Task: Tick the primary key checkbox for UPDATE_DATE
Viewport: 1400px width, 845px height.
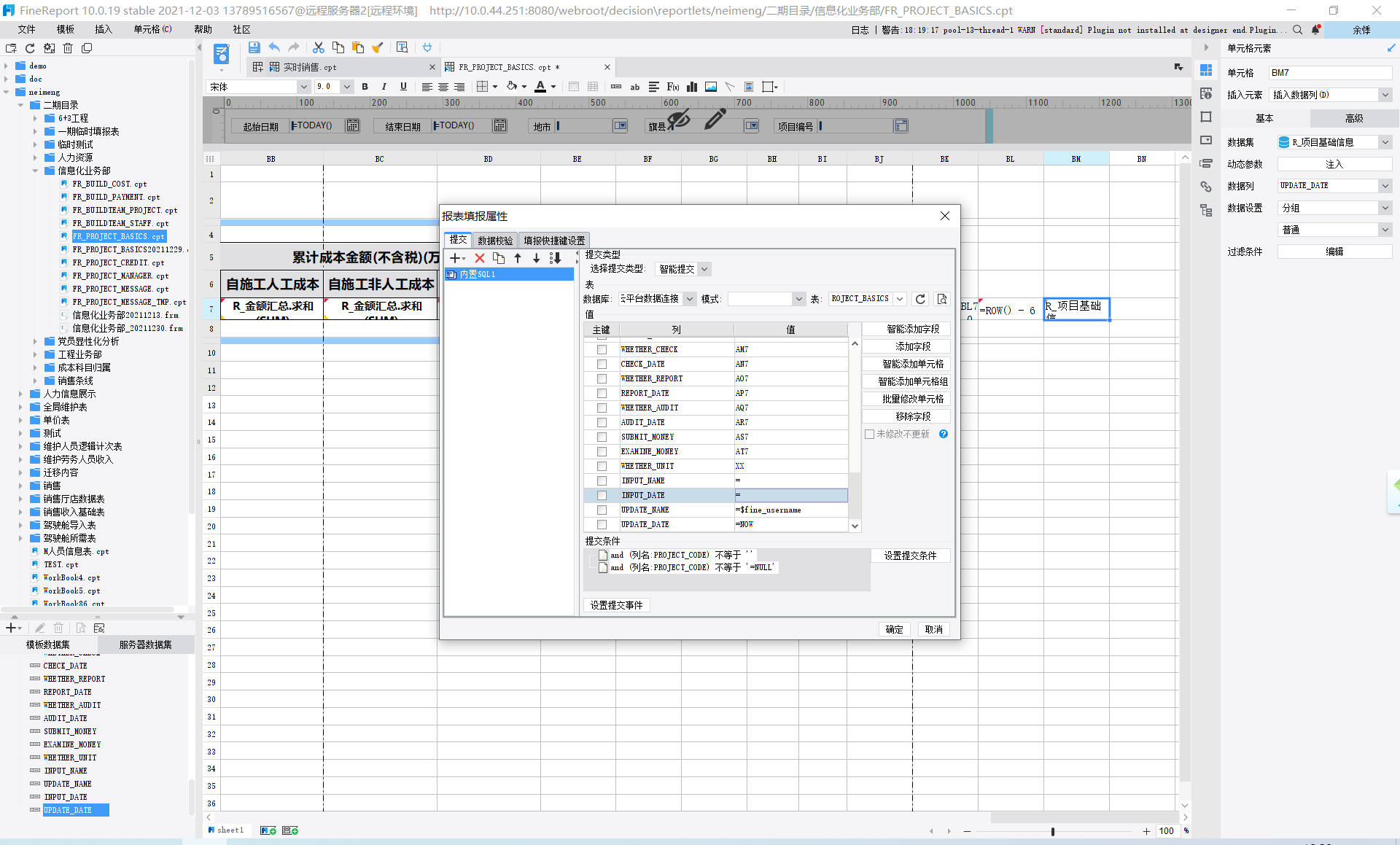Action: pyautogui.click(x=602, y=524)
